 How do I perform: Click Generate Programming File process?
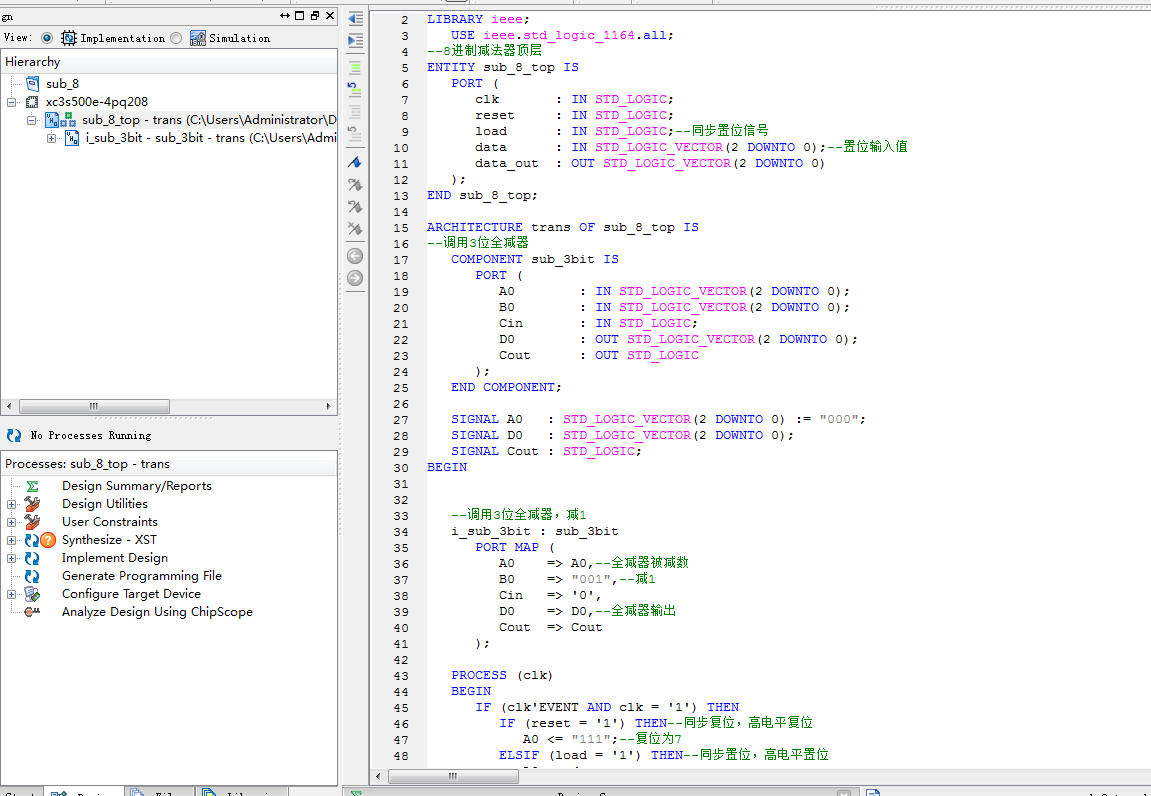[141, 576]
